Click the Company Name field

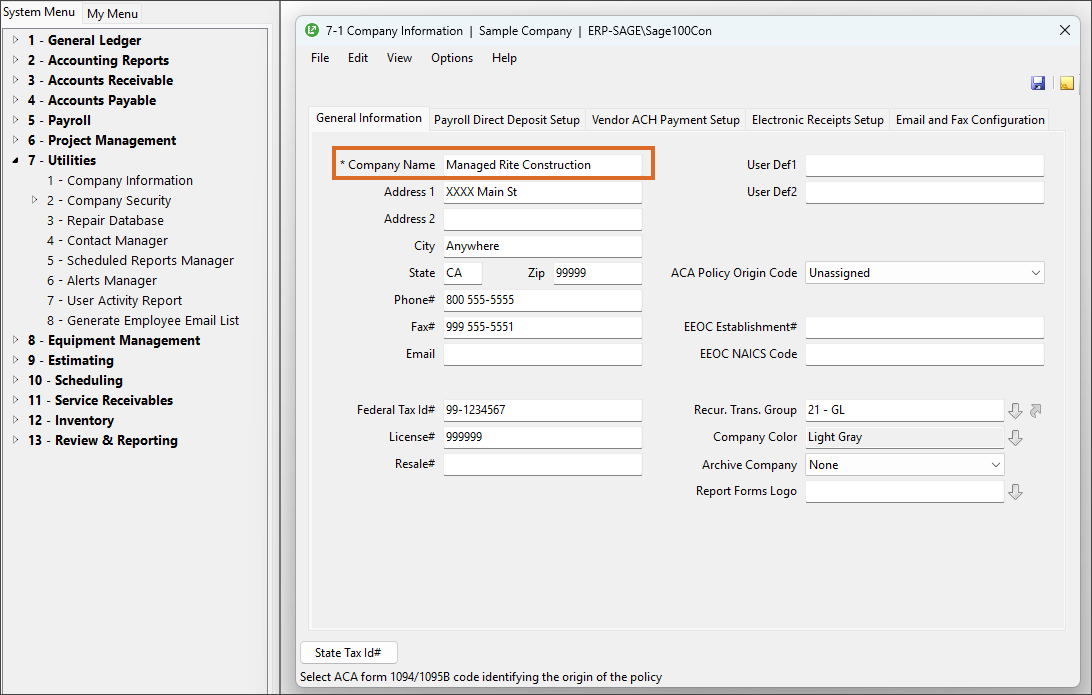(543, 165)
